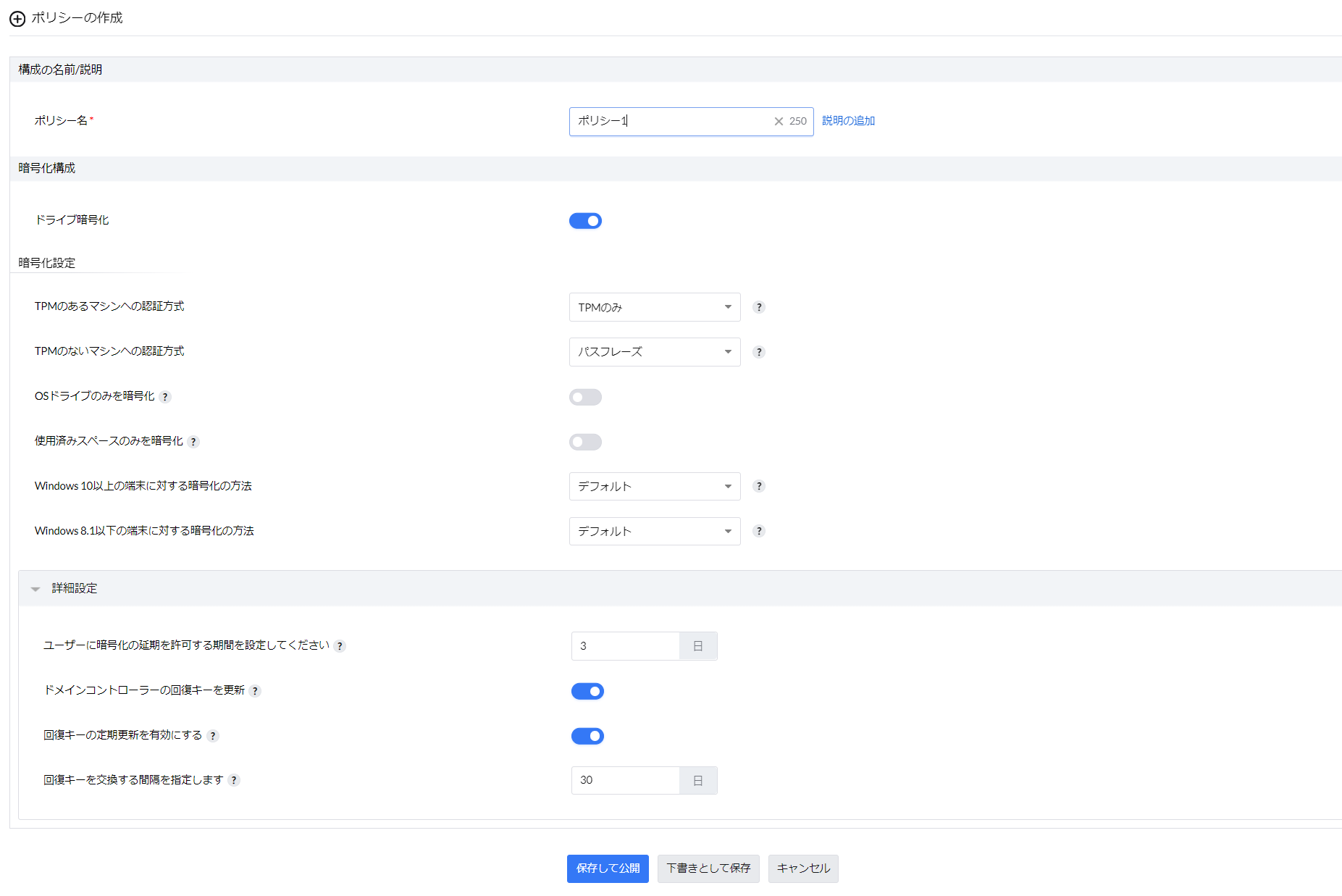This screenshot has height=896, width=1342.
Task: Click help icon next to ドメインコントローラーの回復キーを更新
Action: coord(255,691)
